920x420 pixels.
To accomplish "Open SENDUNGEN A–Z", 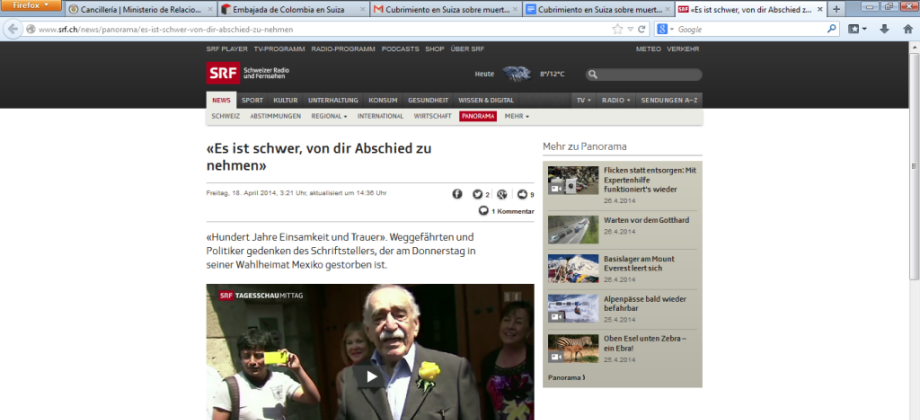I will point(669,100).
